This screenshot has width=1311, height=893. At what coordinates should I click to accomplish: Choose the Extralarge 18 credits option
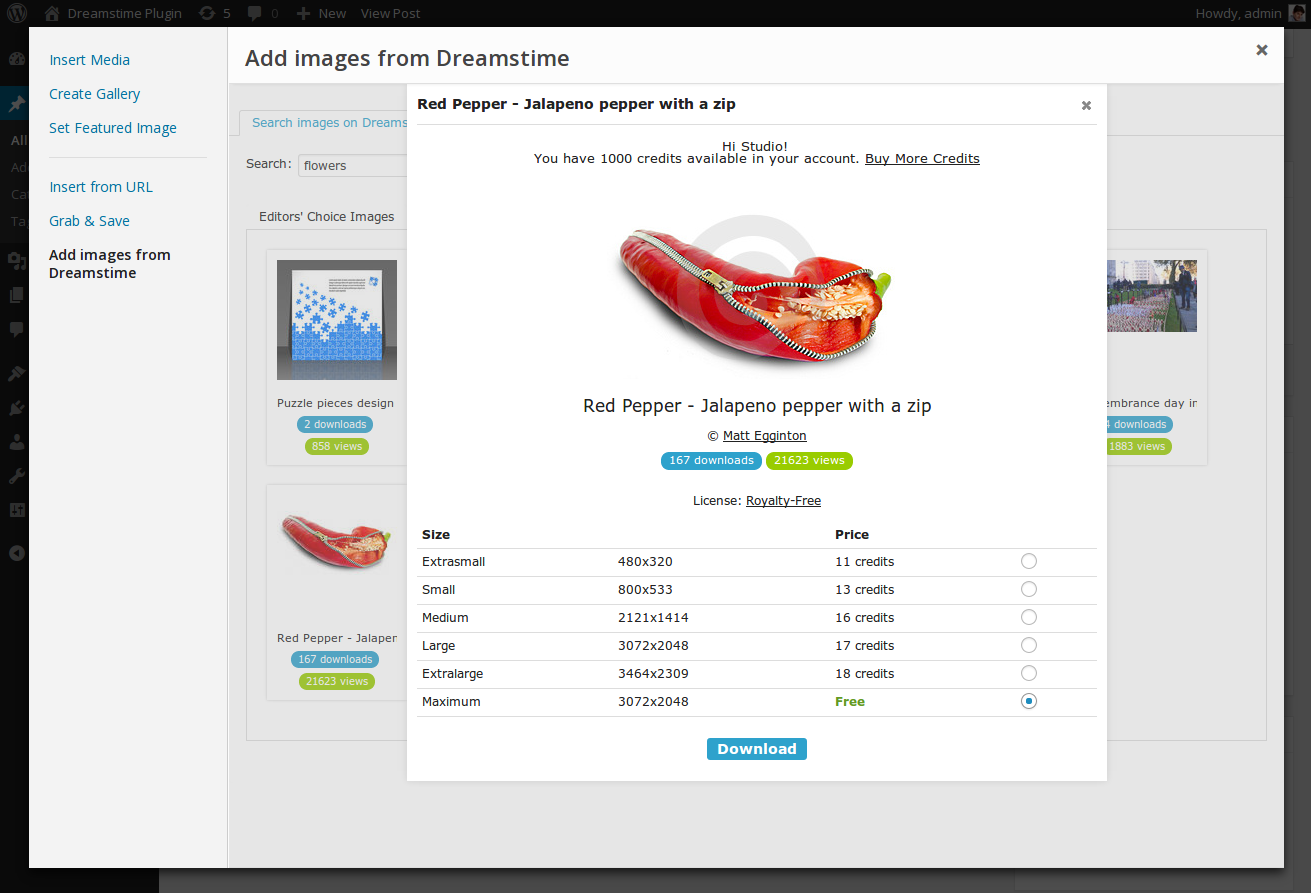click(1029, 673)
